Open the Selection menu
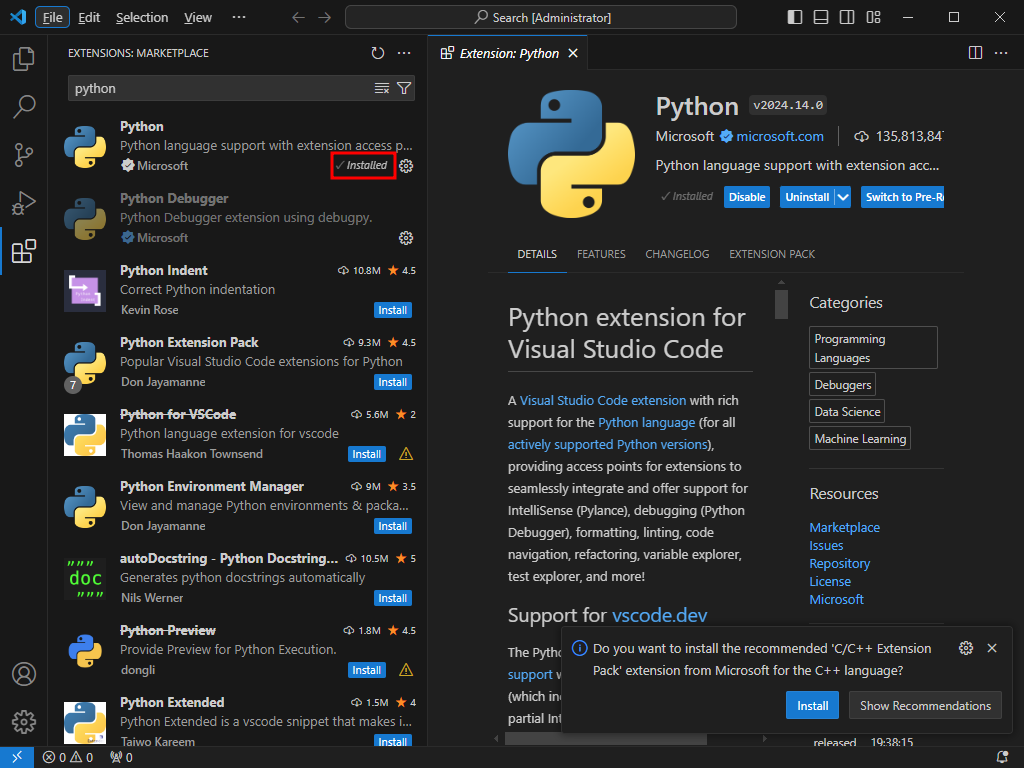Viewport: 1024px width, 768px height. 142,17
